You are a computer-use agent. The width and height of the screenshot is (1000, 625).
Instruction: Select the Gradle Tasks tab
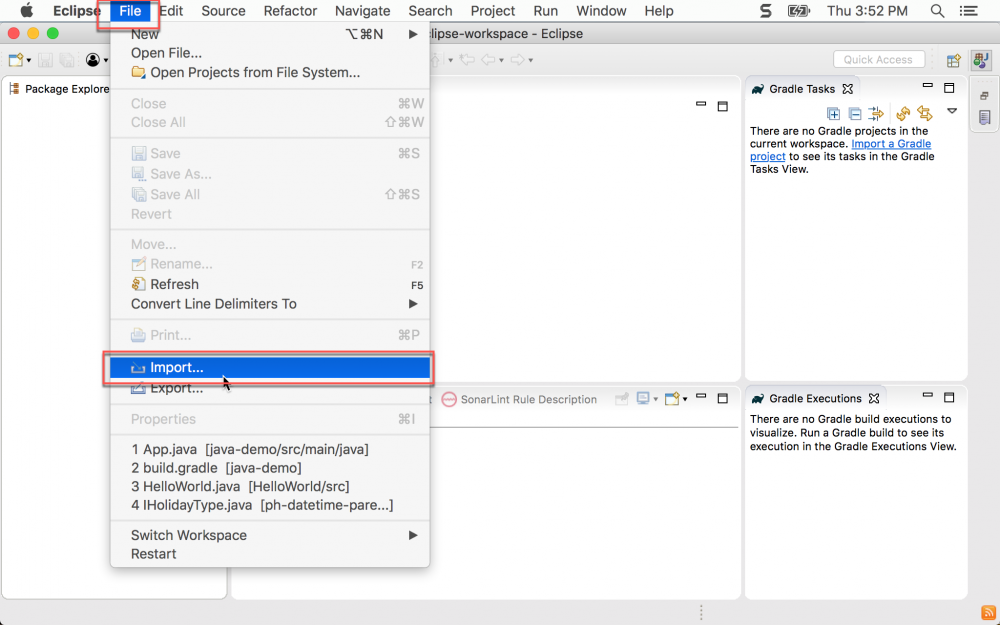click(x=802, y=89)
